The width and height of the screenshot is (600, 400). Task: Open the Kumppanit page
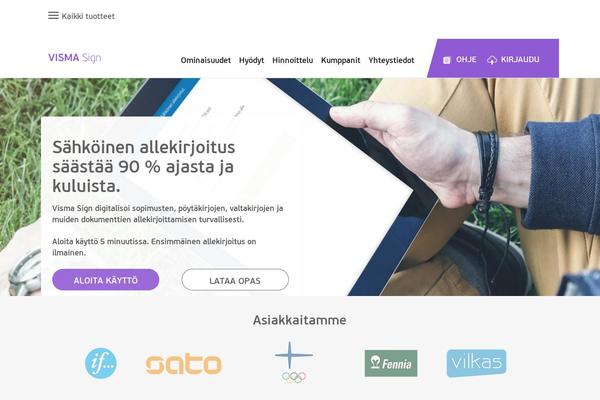(x=341, y=60)
